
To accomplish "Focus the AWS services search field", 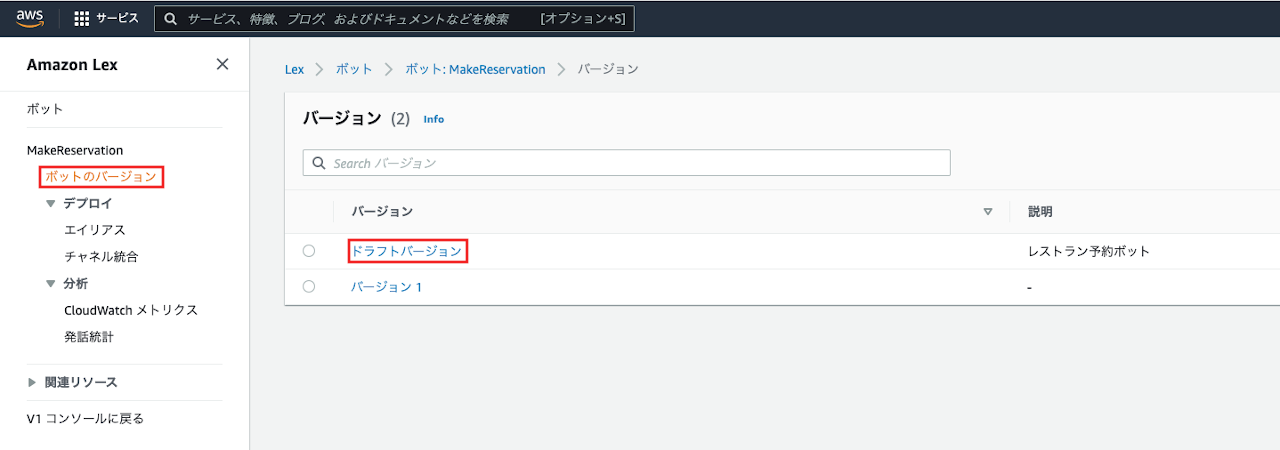I will click(x=394, y=18).
